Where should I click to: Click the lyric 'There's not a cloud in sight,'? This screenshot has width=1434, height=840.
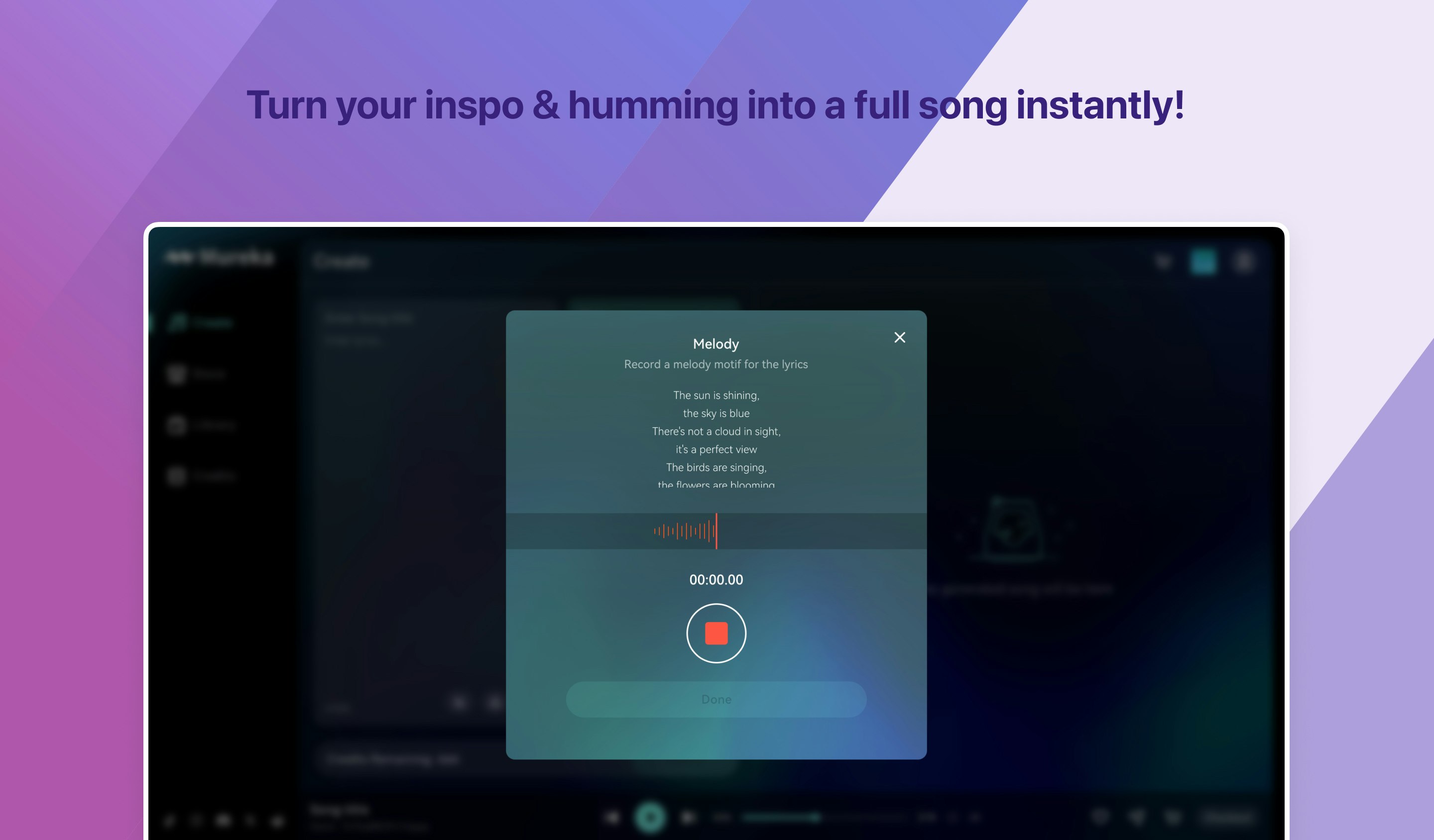[x=716, y=431]
